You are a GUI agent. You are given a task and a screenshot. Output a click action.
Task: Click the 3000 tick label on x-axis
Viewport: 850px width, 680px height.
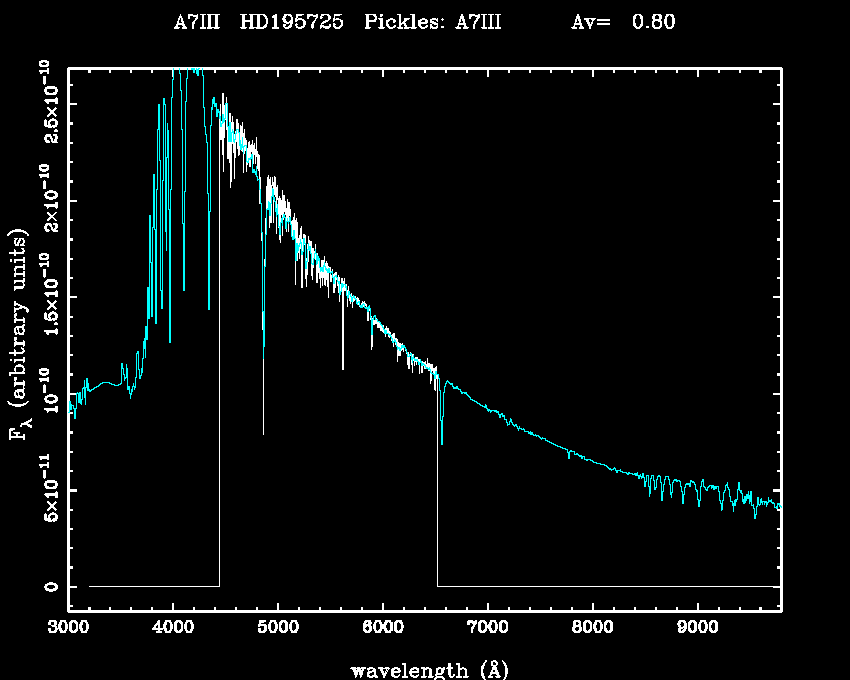click(x=68, y=628)
